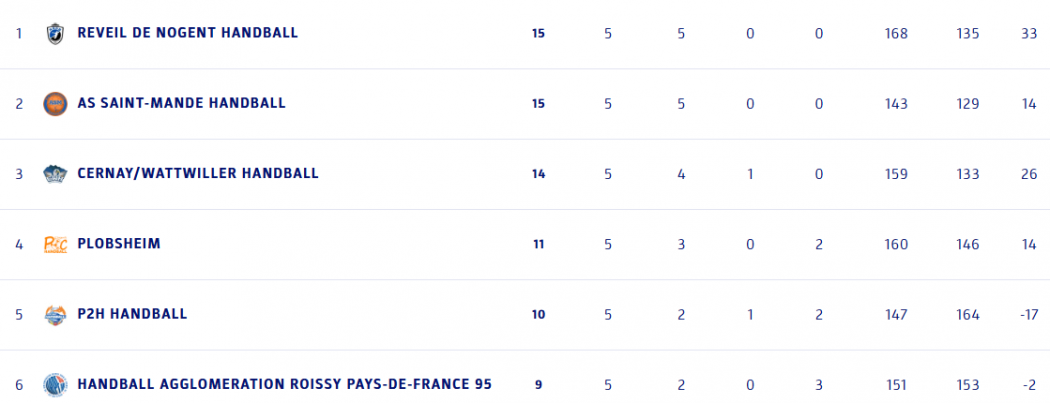The height and width of the screenshot is (403, 1050).
Task: Open HANDBALL AGGLOMERATION ROISSY PAYS-DE-FRANCE 95 link
Action: [x=284, y=384]
